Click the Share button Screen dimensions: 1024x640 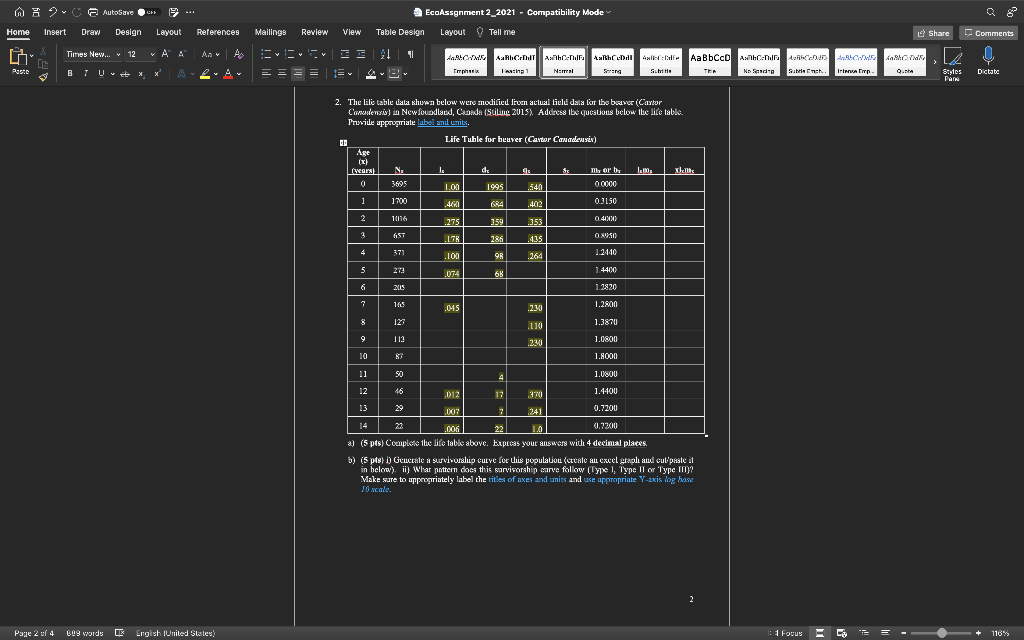933,33
